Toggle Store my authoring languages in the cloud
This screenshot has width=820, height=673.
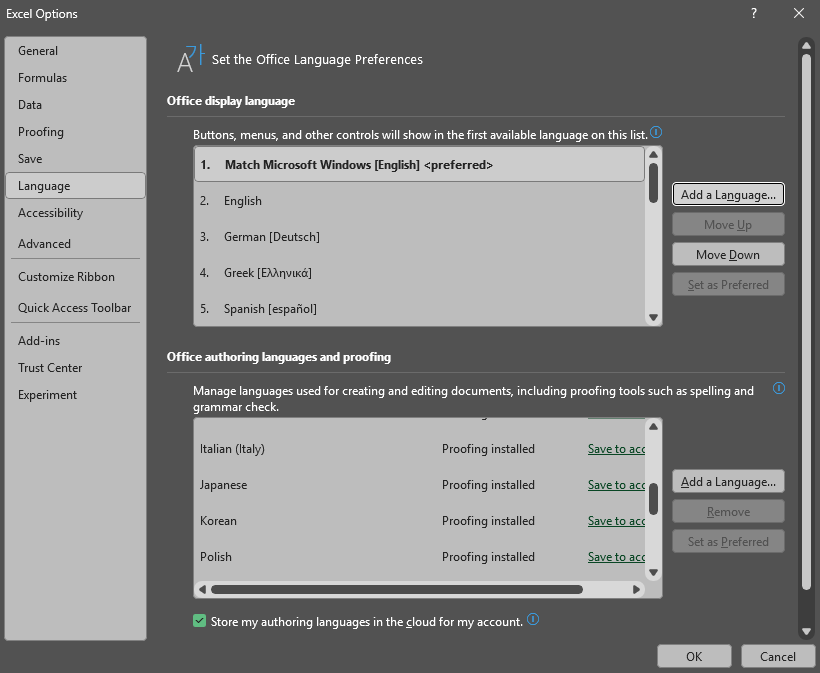click(x=199, y=621)
